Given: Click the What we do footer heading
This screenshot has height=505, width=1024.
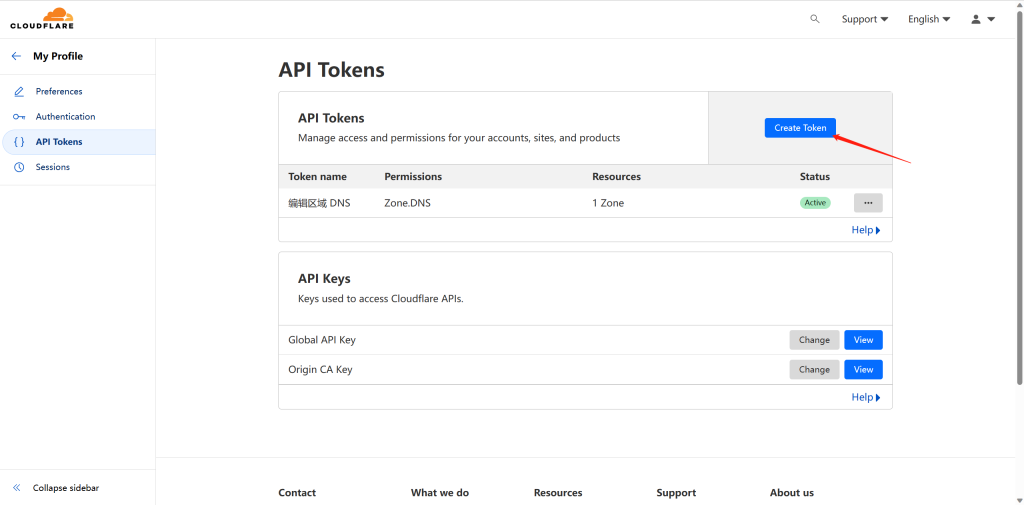Looking at the screenshot, I should point(440,493).
